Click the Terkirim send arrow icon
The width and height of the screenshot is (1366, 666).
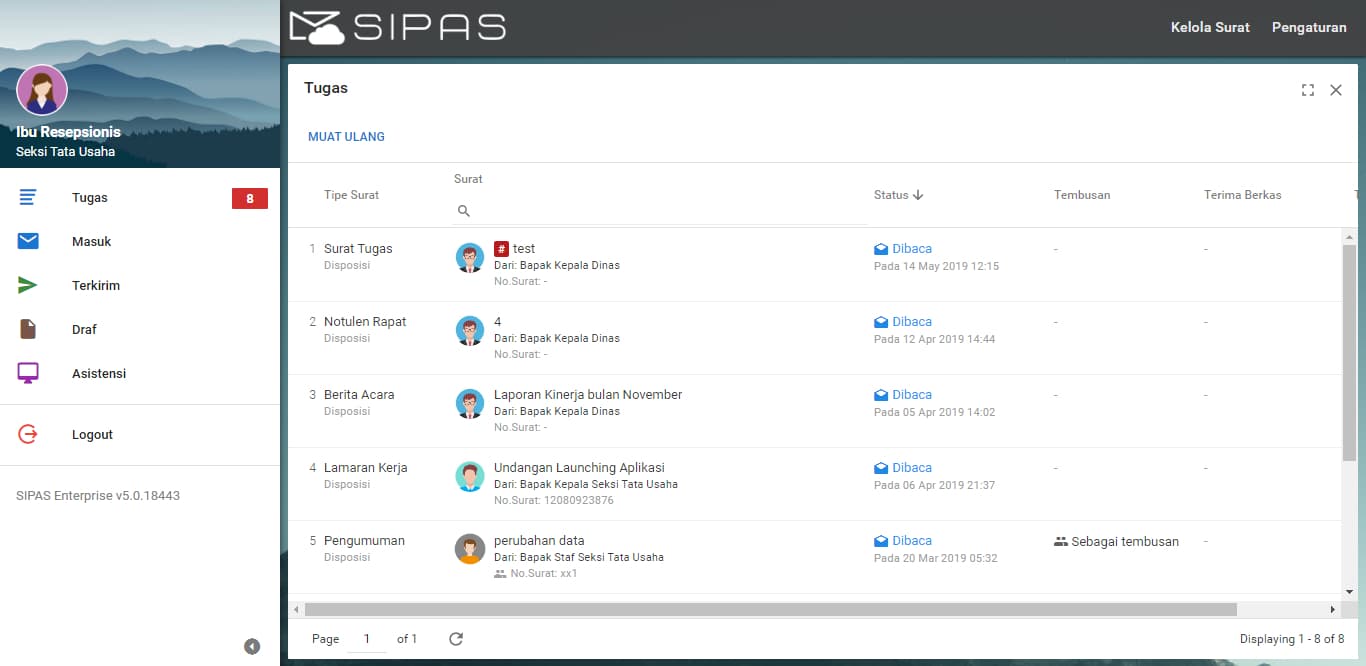click(x=28, y=285)
